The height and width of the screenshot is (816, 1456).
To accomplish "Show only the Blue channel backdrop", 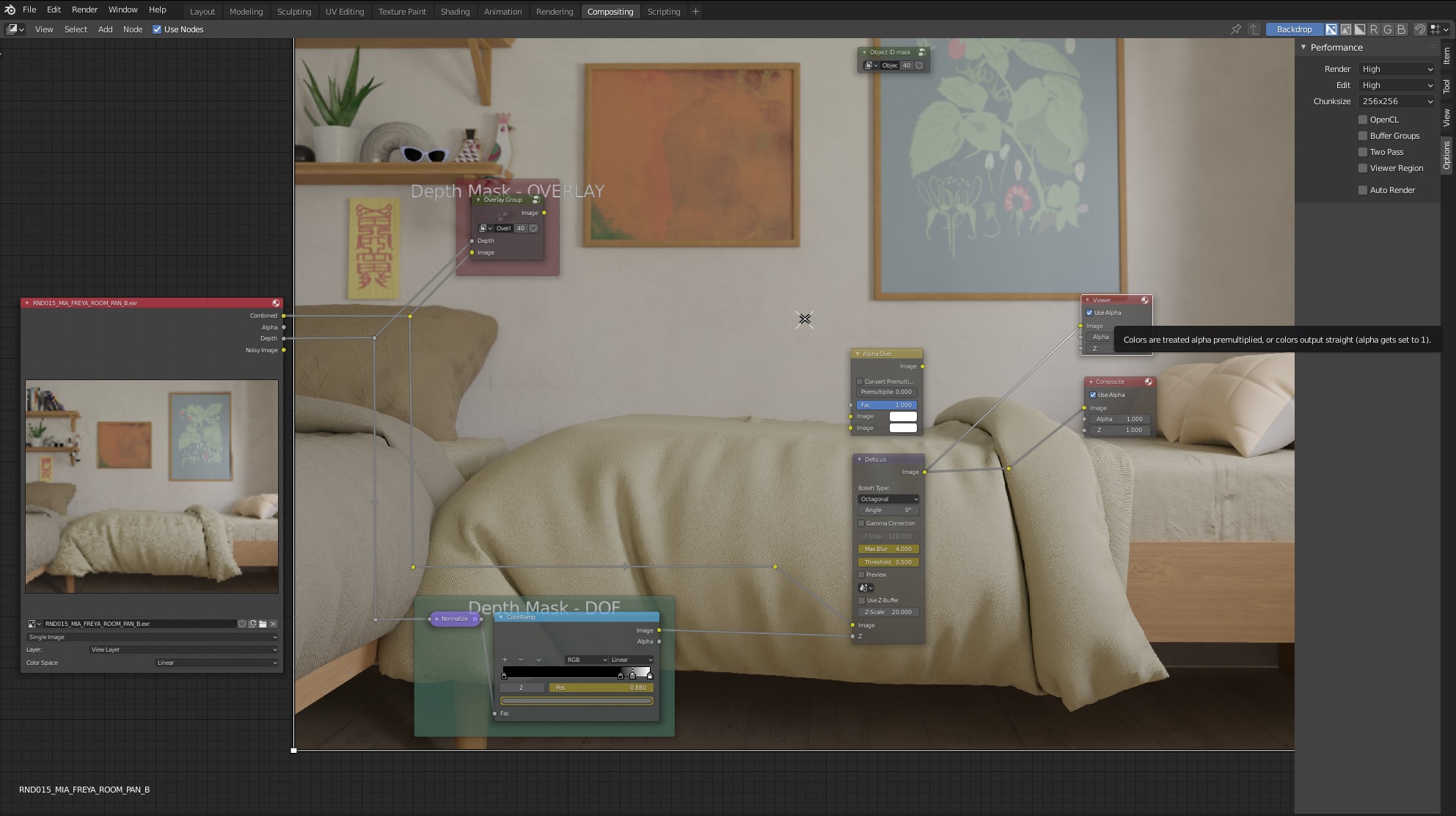I will [x=1402, y=29].
